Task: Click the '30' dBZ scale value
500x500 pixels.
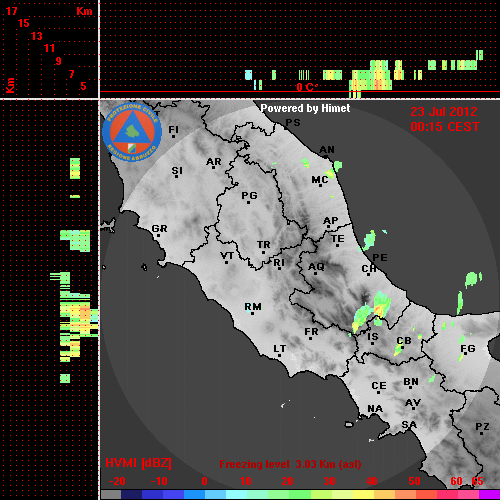Action: pyautogui.click(x=329, y=481)
